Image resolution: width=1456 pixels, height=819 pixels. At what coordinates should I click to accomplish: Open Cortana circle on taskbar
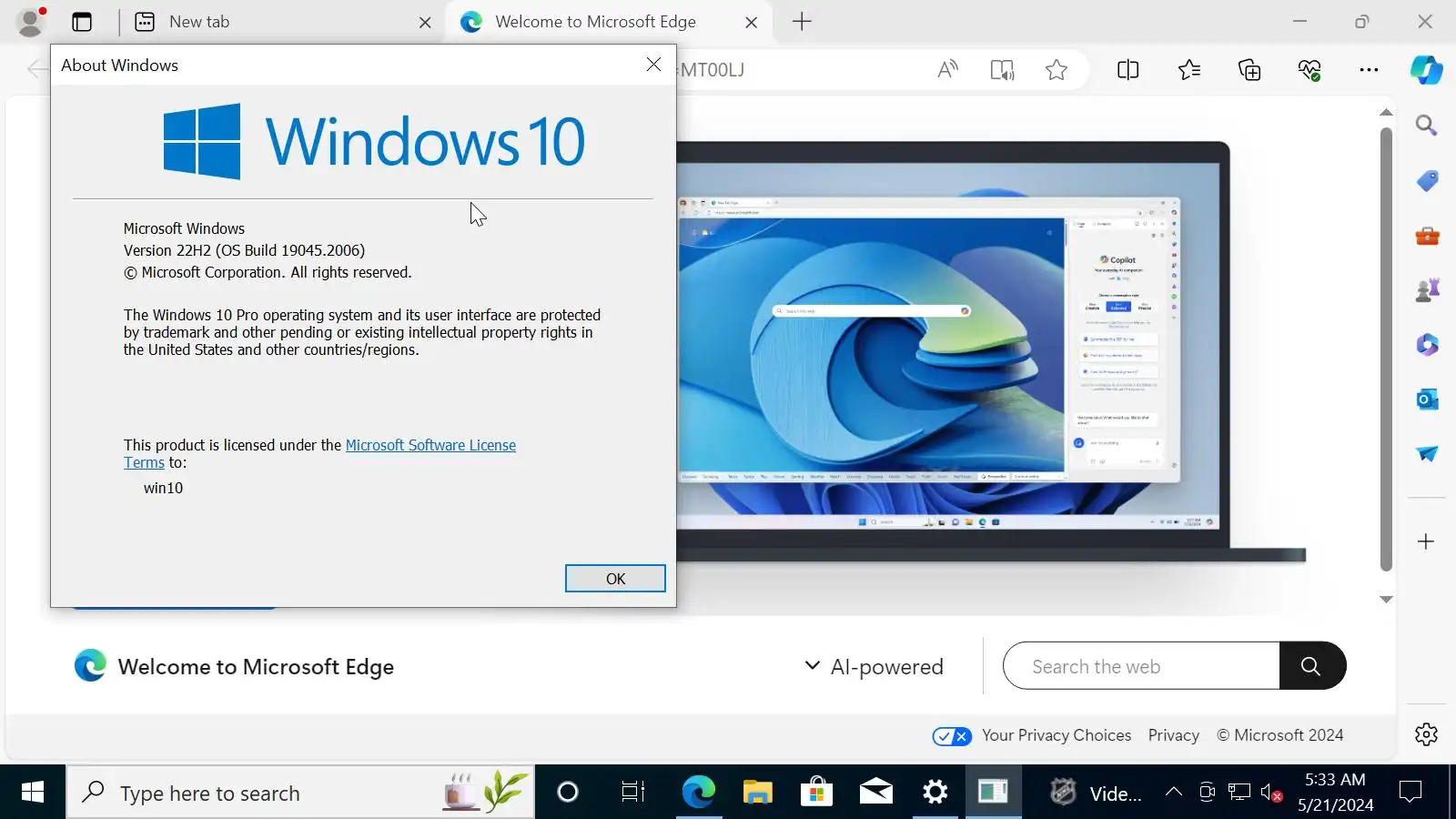click(567, 793)
